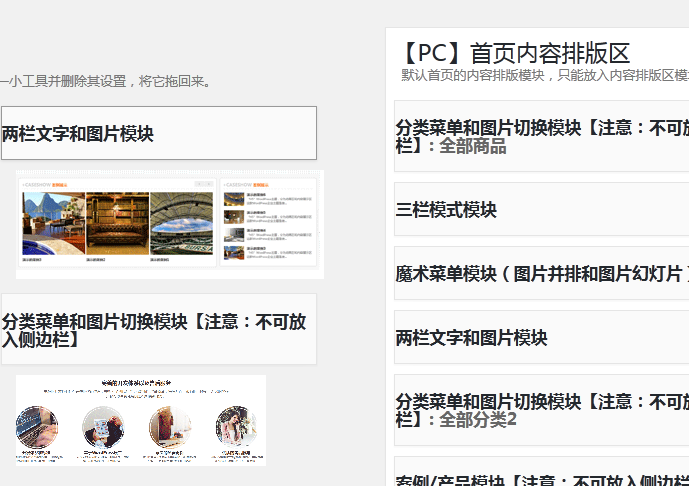The image size is (689, 486).
Task: Click the description 默认首页的内容排版模块 text
Action: click(545, 75)
